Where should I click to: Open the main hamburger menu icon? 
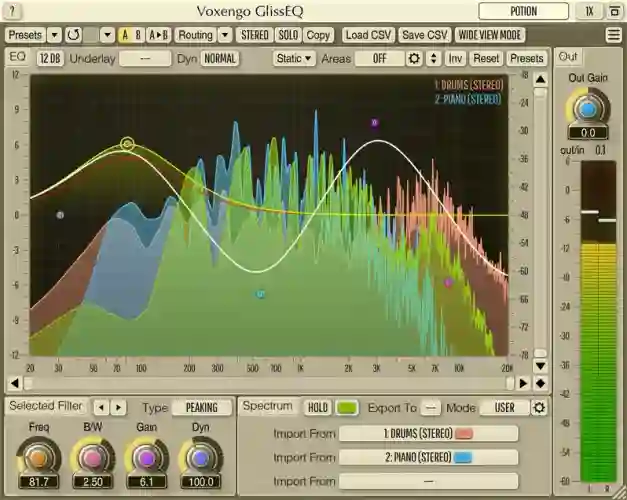(x=614, y=35)
